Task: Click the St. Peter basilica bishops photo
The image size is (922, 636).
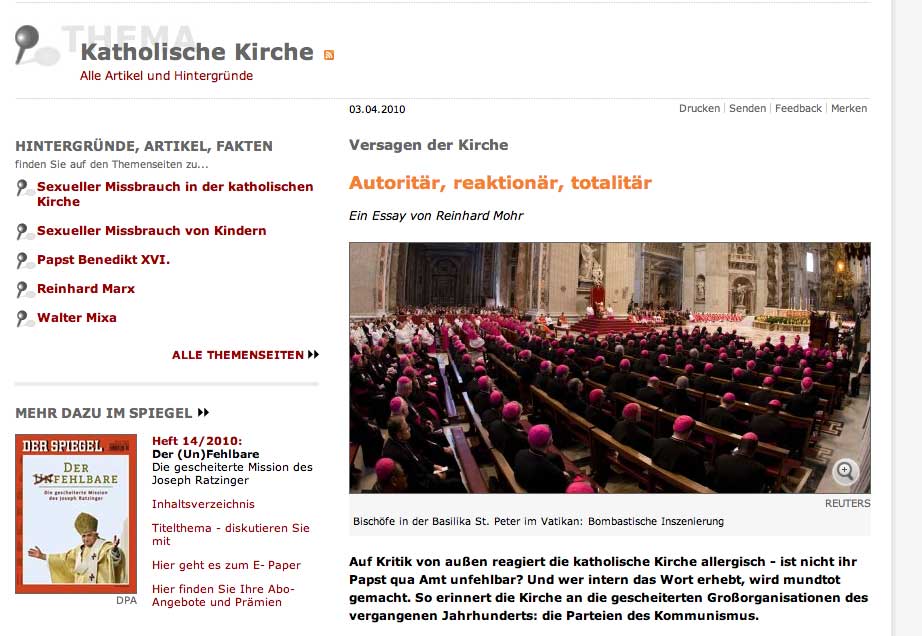Action: click(610, 367)
